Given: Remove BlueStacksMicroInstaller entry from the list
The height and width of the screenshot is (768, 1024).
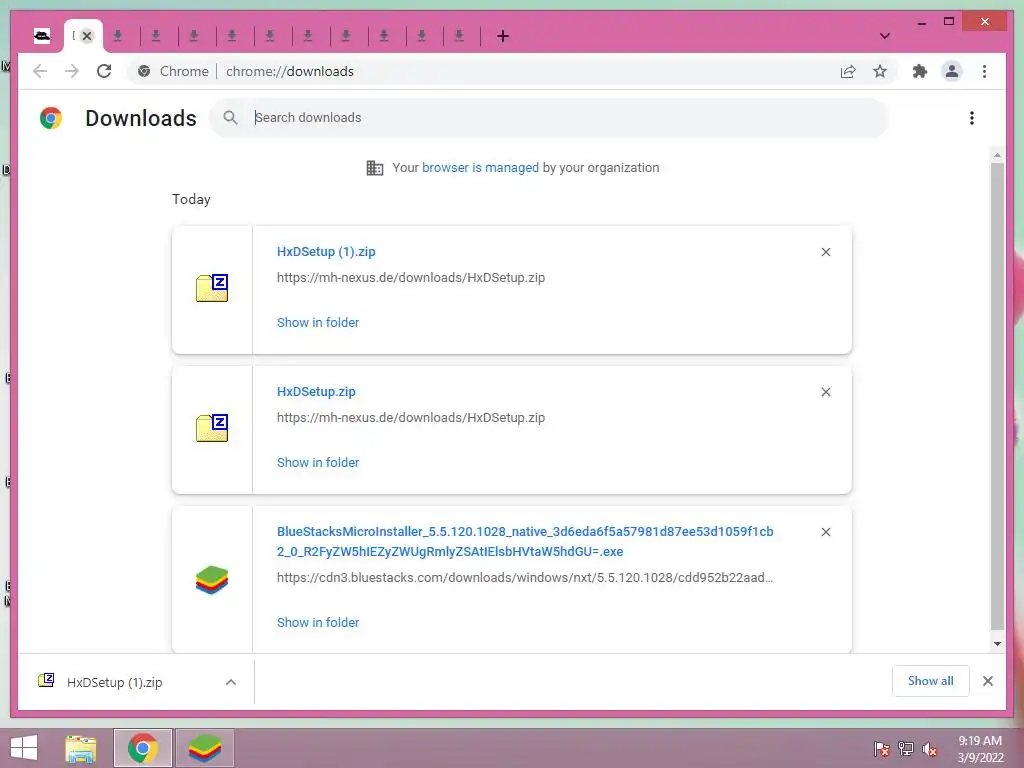Looking at the screenshot, I should tap(825, 532).
